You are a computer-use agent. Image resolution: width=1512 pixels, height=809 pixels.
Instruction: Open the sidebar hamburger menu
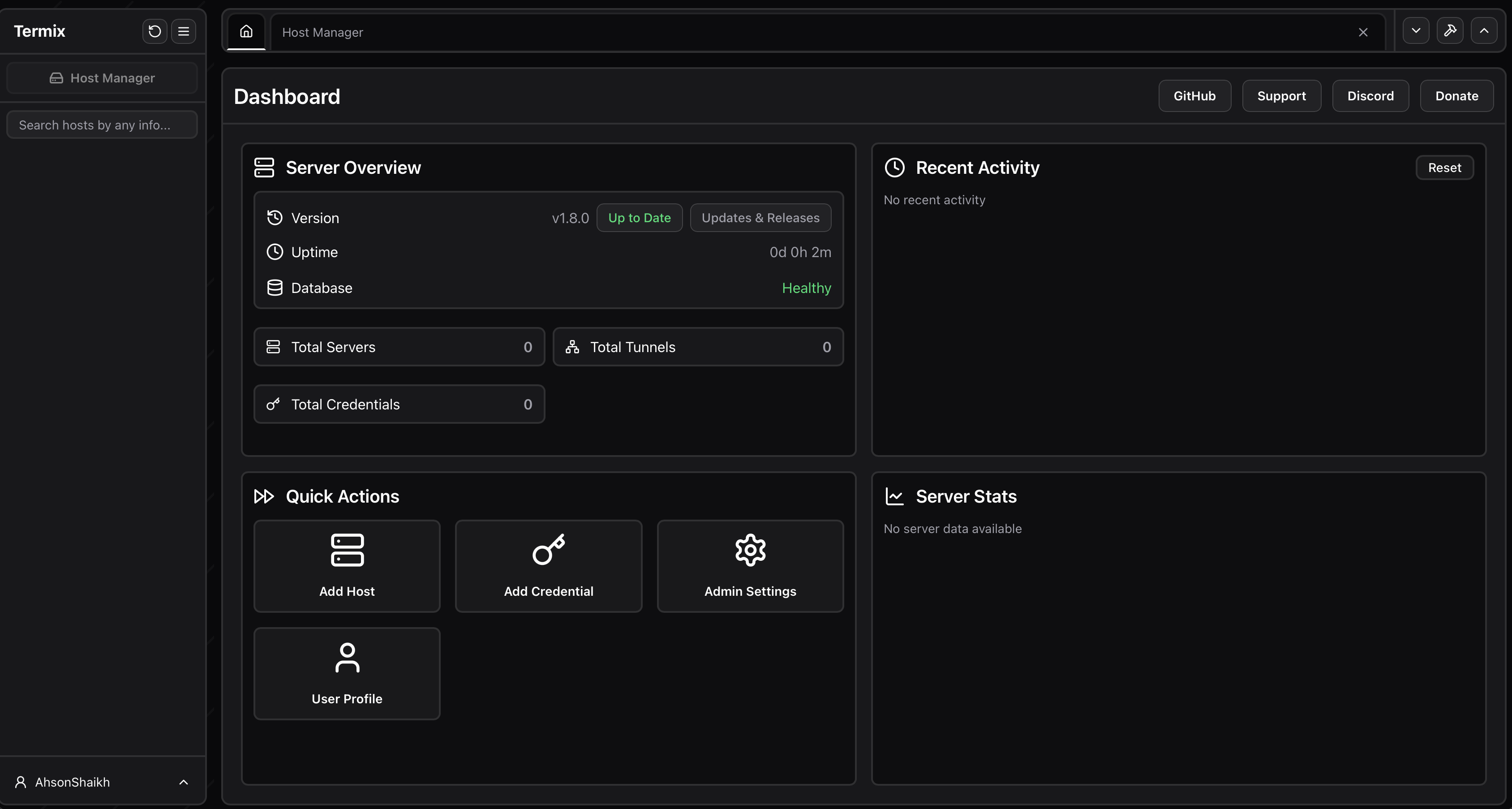[183, 31]
